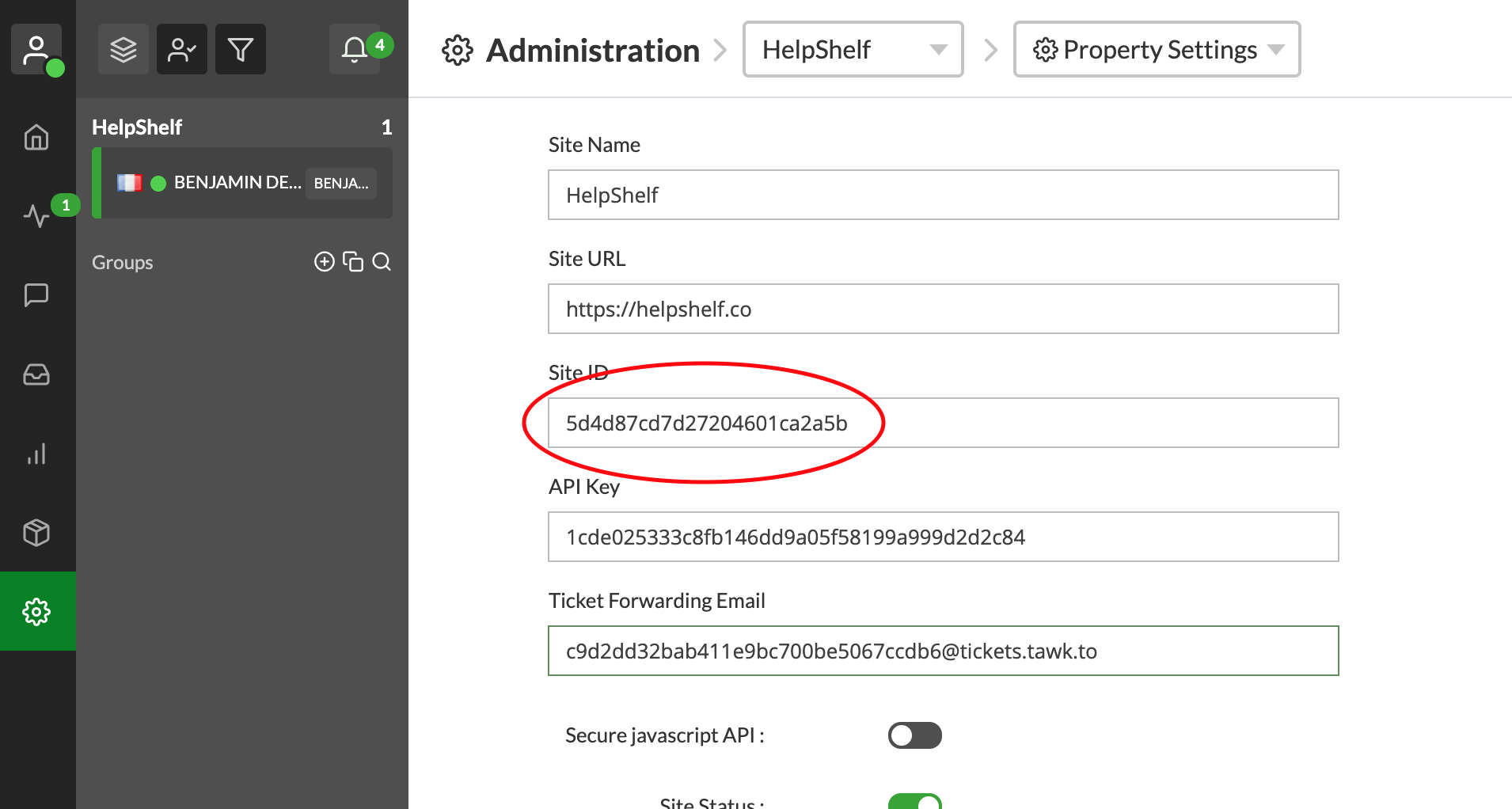Viewport: 1512px width, 809px height.
Task: Open the add-ons cube icon
Action: 36,532
